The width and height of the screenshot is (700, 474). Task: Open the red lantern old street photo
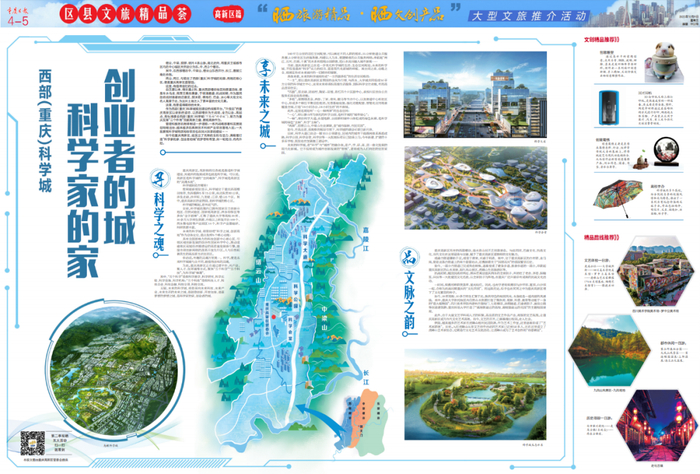(x=655, y=425)
